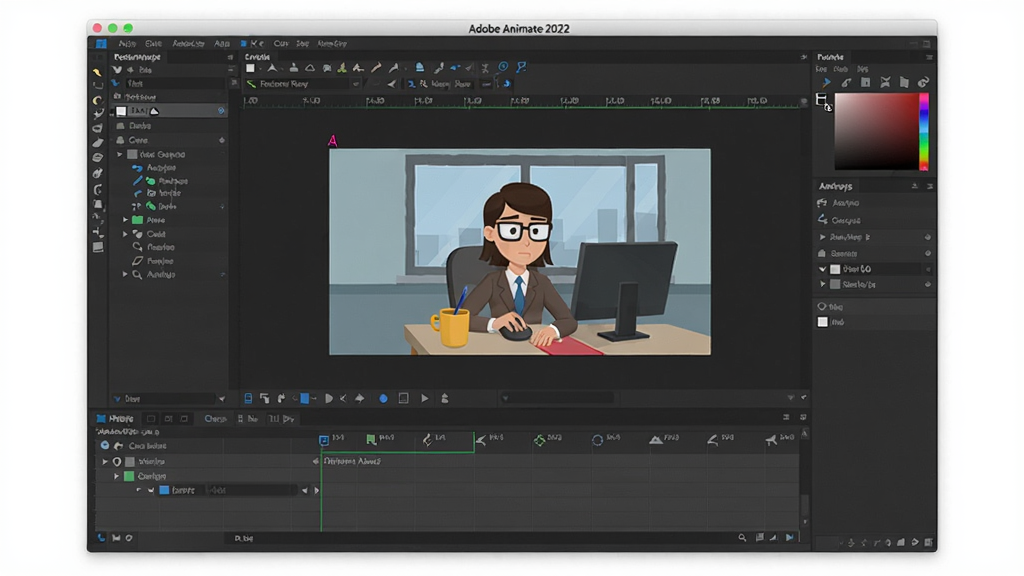Select the stamp icon in the top toolbar
The image size is (1024, 576).
[x=294, y=68]
